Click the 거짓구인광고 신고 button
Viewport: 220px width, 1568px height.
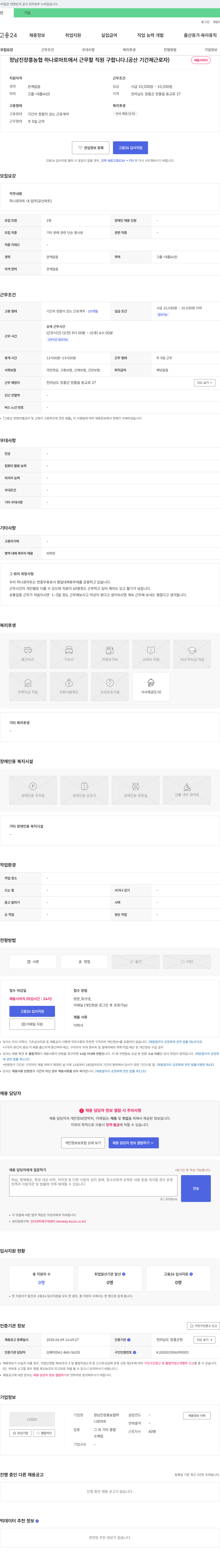pyautogui.click(x=203, y=1326)
